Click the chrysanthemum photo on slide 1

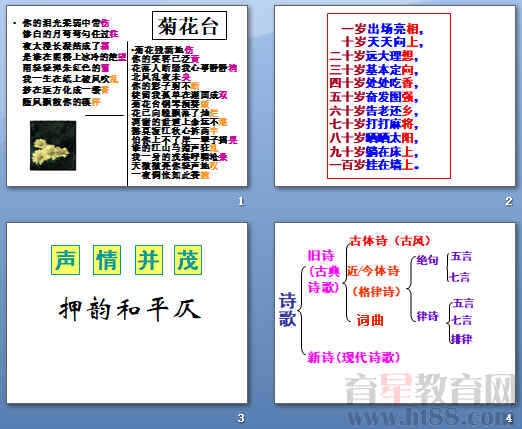(x=53, y=146)
